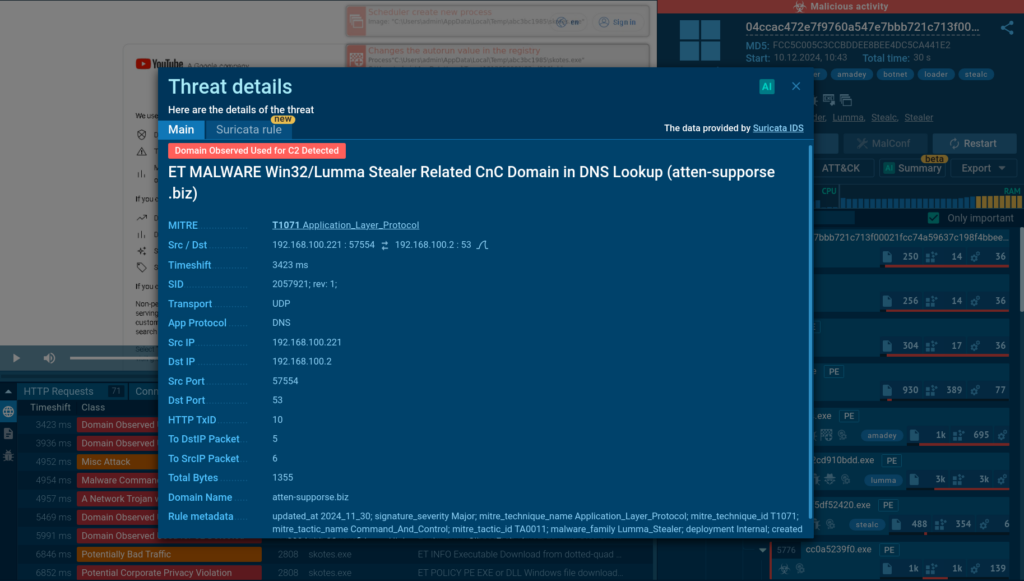Image resolution: width=1024 pixels, height=581 pixels.
Task: Restart the analysis task
Action: (974, 144)
